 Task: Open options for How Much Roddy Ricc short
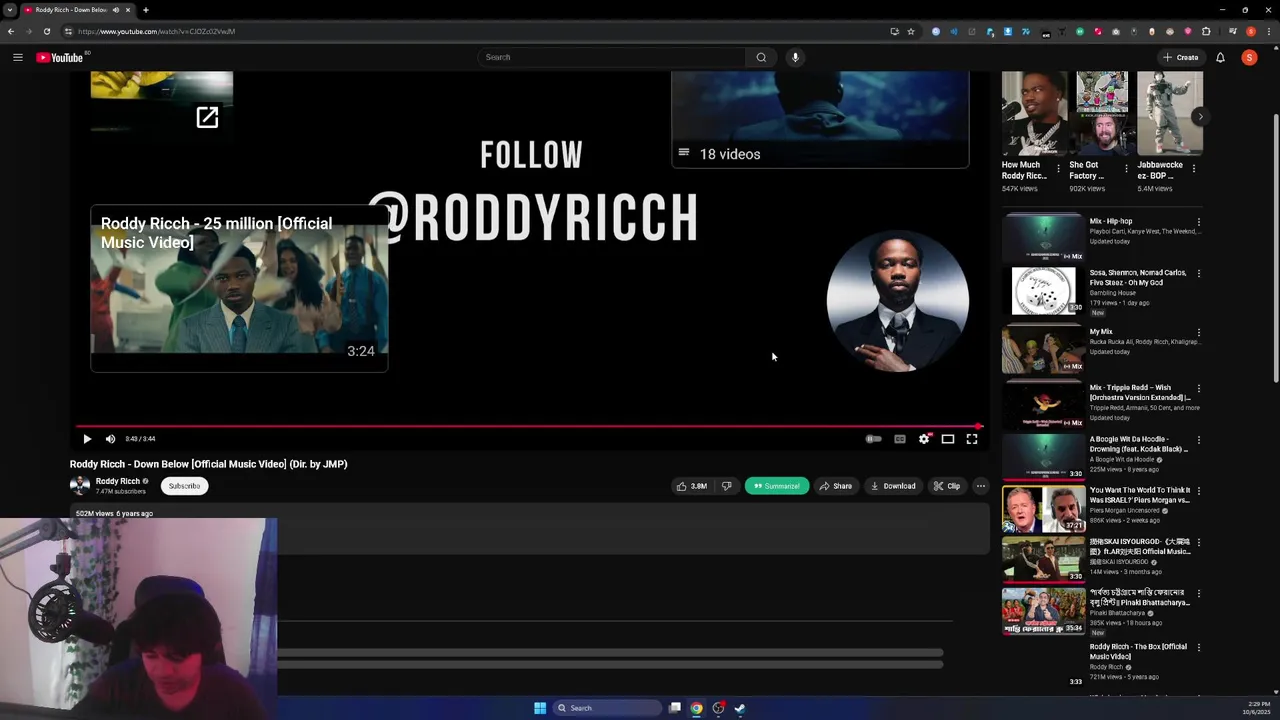pyautogui.click(x=1058, y=169)
